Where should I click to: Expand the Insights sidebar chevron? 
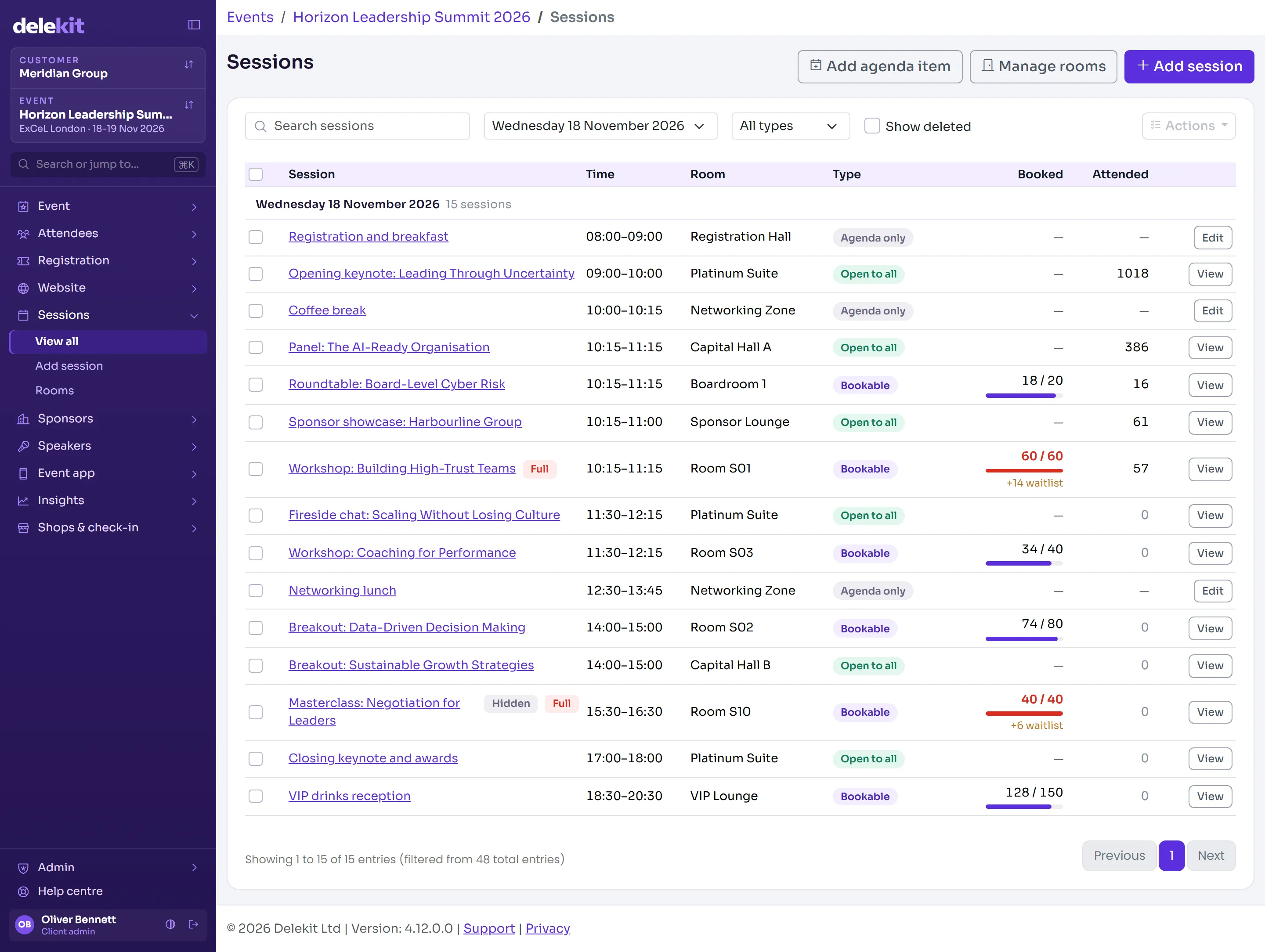coord(194,501)
